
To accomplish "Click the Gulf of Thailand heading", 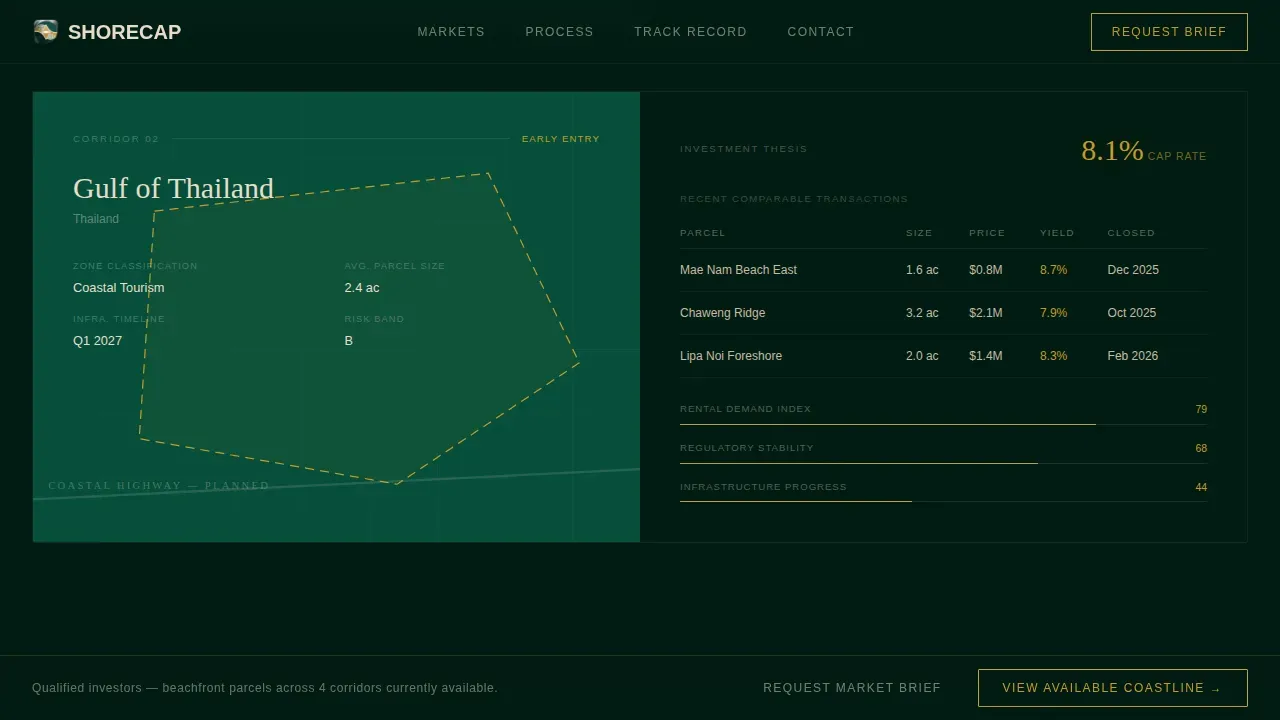I will [173, 188].
